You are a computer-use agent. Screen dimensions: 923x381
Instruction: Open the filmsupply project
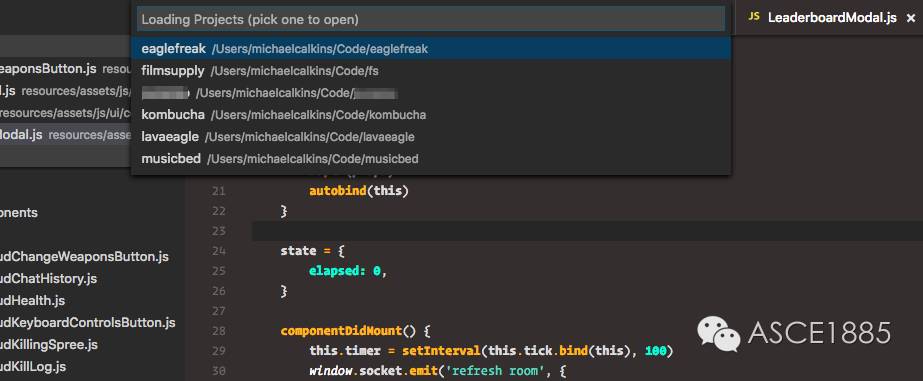pyautogui.click(x=431, y=71)
